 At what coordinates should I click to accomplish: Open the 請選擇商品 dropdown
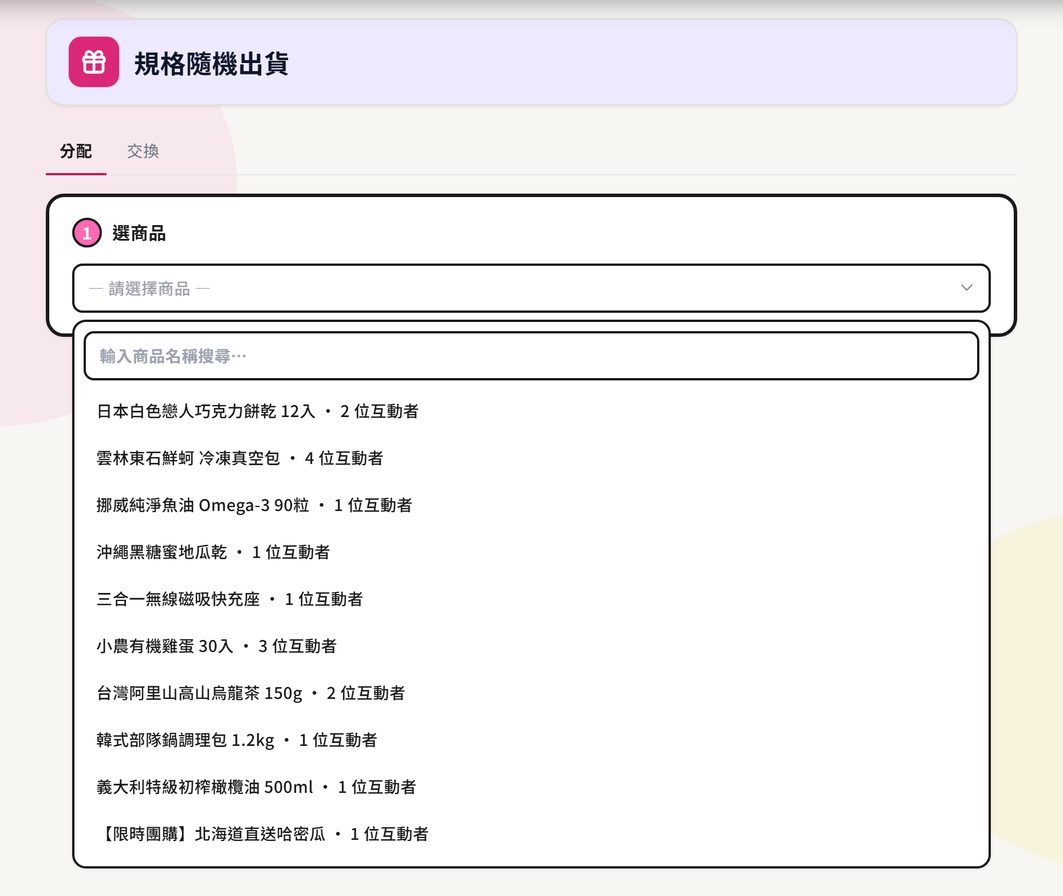(531, 288)
